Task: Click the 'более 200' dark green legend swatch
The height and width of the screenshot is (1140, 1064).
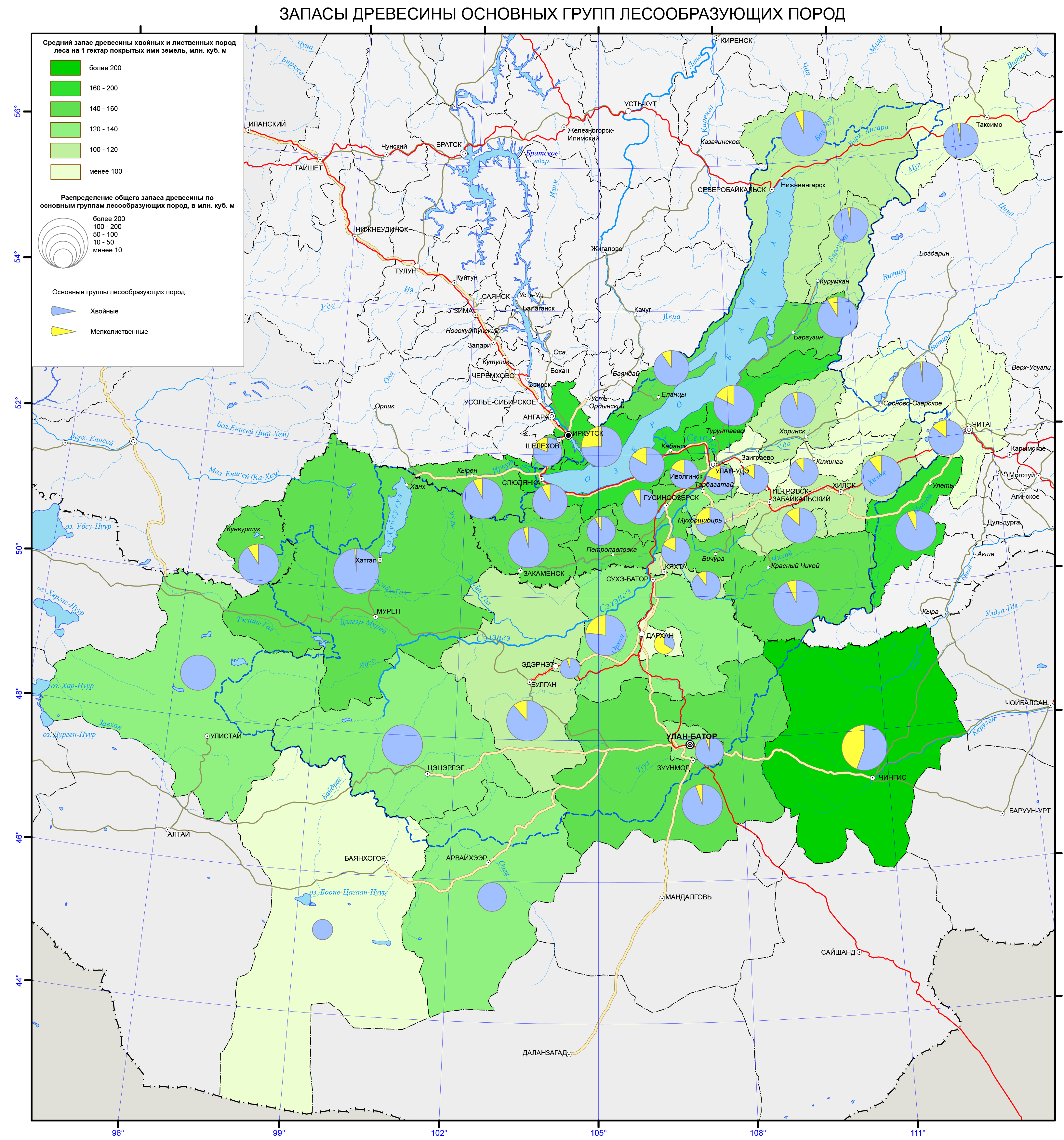Action: tap(65, 68)
